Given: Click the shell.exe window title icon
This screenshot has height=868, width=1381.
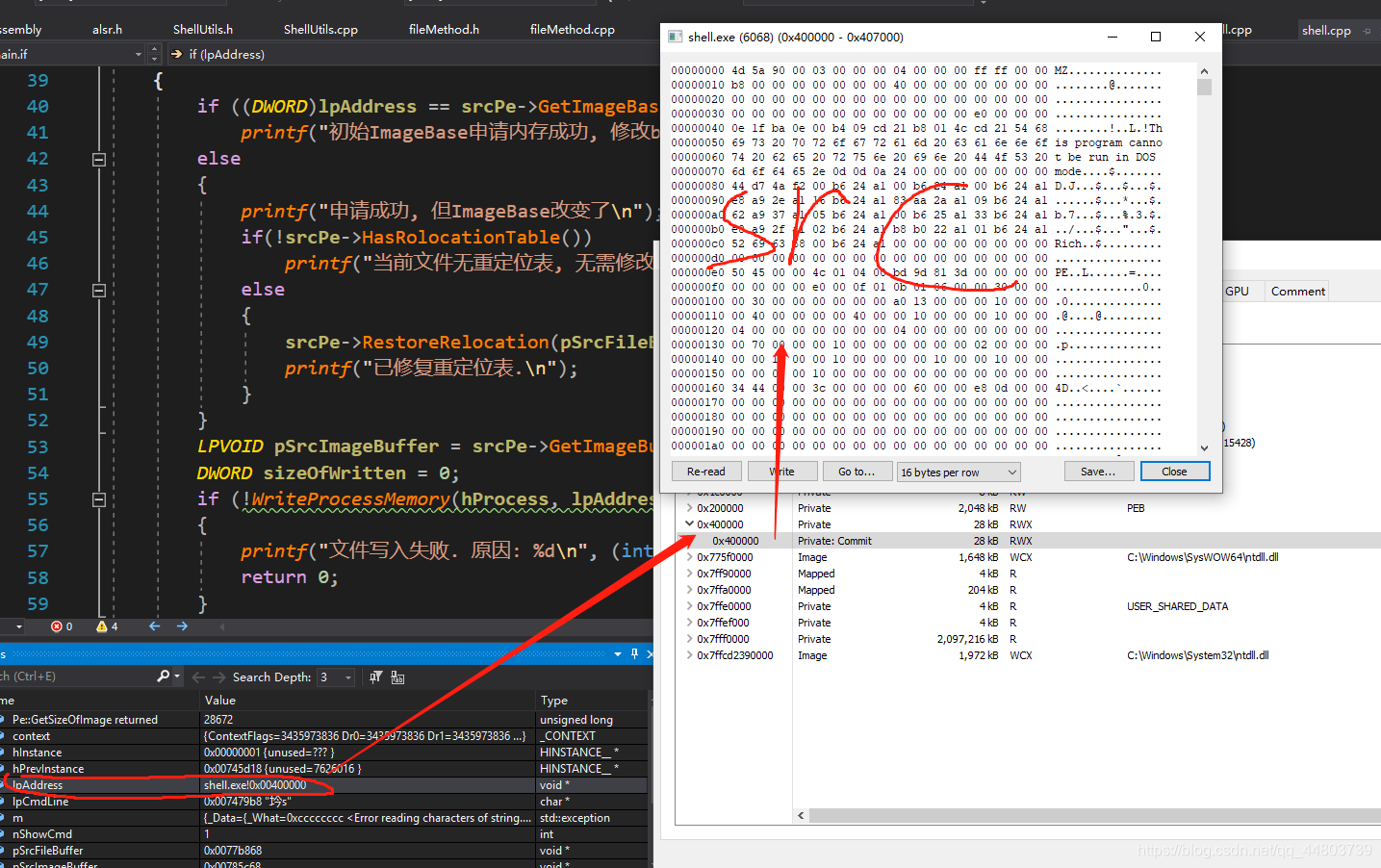Looking at the screenshot, I should 676,37.
